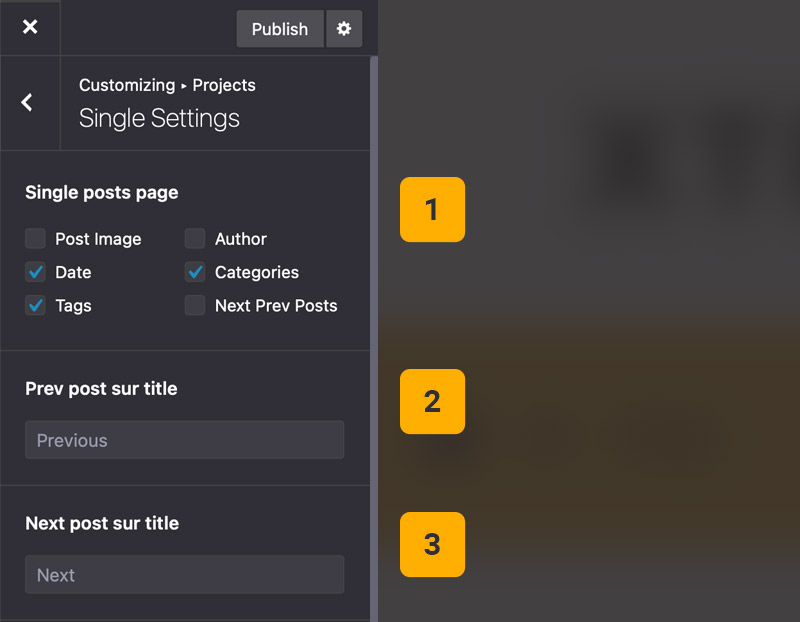This screenshot has height=622, width=800.
Task: Click the Publish button
Action: (280, 29)
